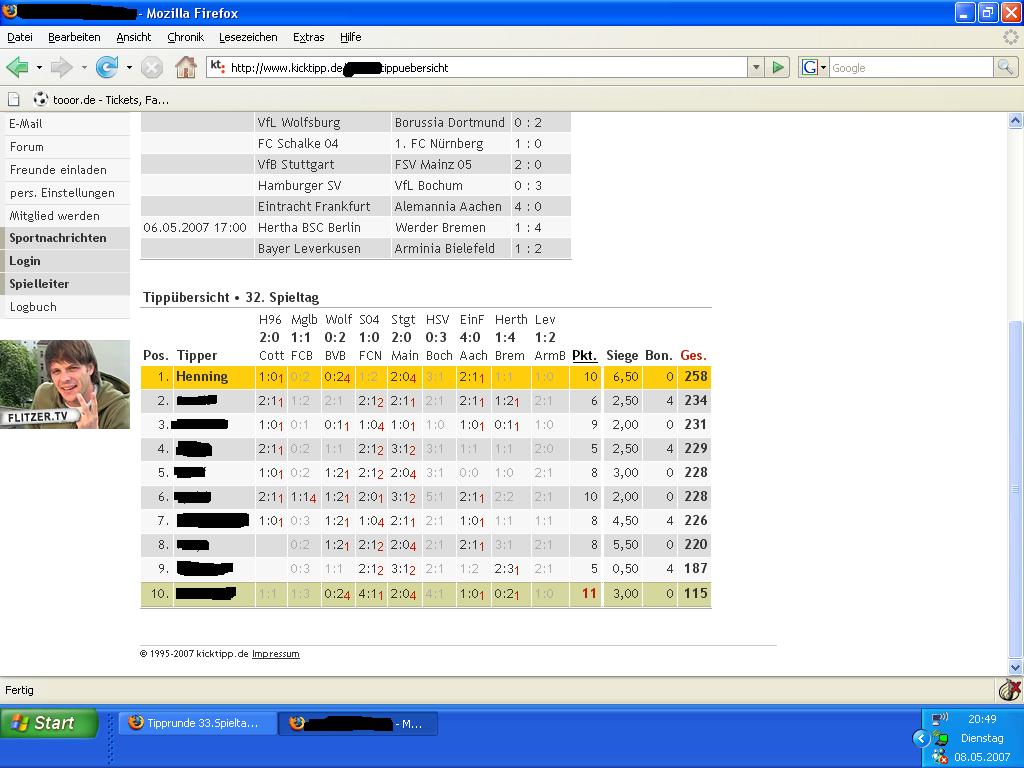Expand the address bar URL dropdown
Screen dimensions: 1024x768
pyautogui.click(x=755, y=67)
